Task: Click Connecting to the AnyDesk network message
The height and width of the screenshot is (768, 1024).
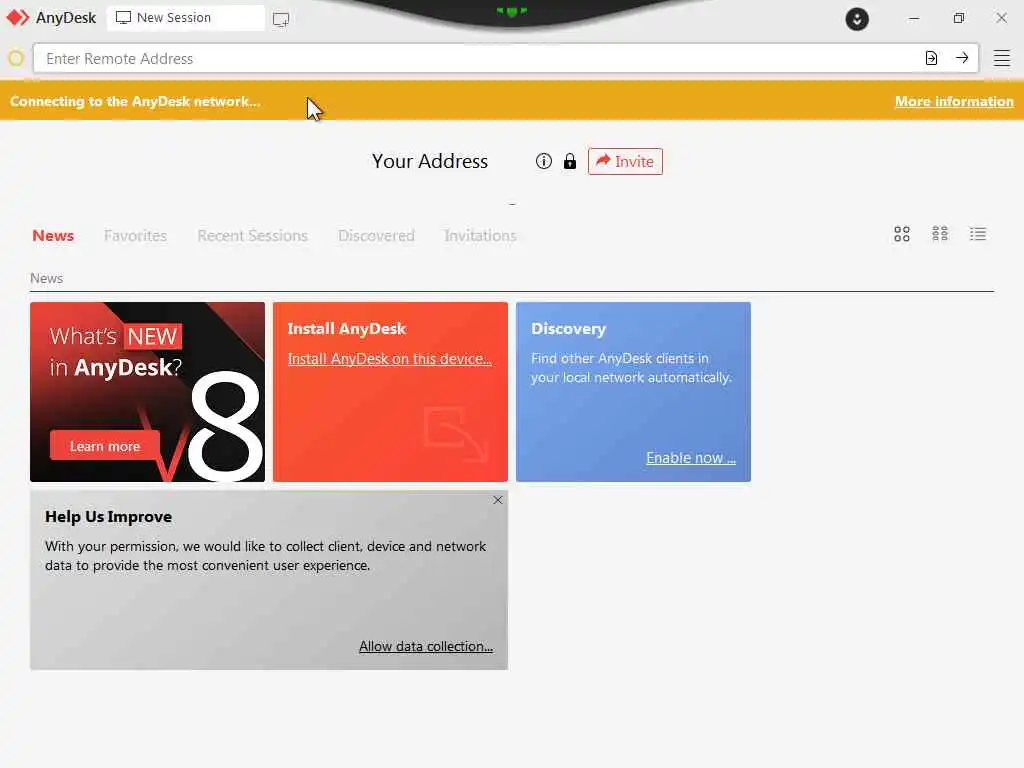Action: click(135, 101)
